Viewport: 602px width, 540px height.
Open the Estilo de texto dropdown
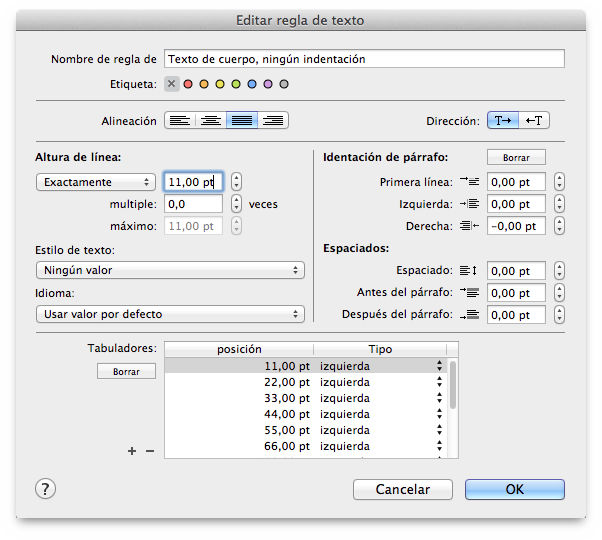tap(170, 270)
